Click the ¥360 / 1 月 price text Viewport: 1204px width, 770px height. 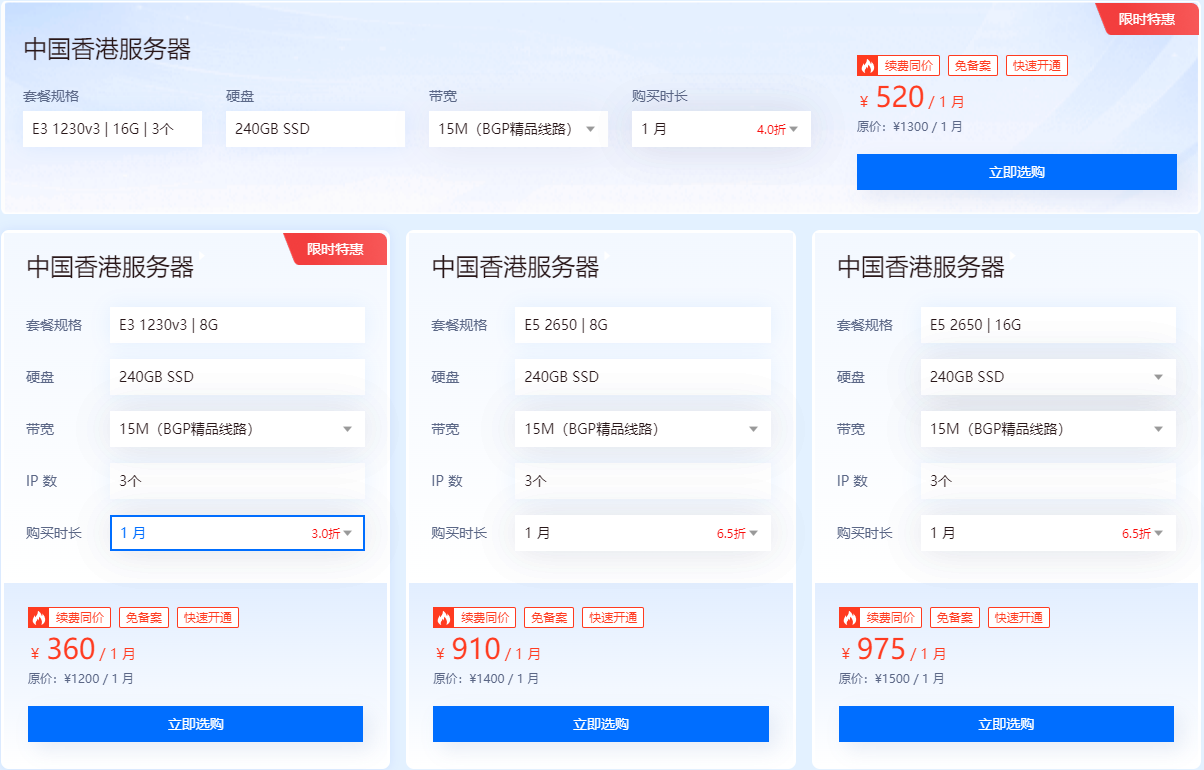pyautogui.click(x=83, y=650)
